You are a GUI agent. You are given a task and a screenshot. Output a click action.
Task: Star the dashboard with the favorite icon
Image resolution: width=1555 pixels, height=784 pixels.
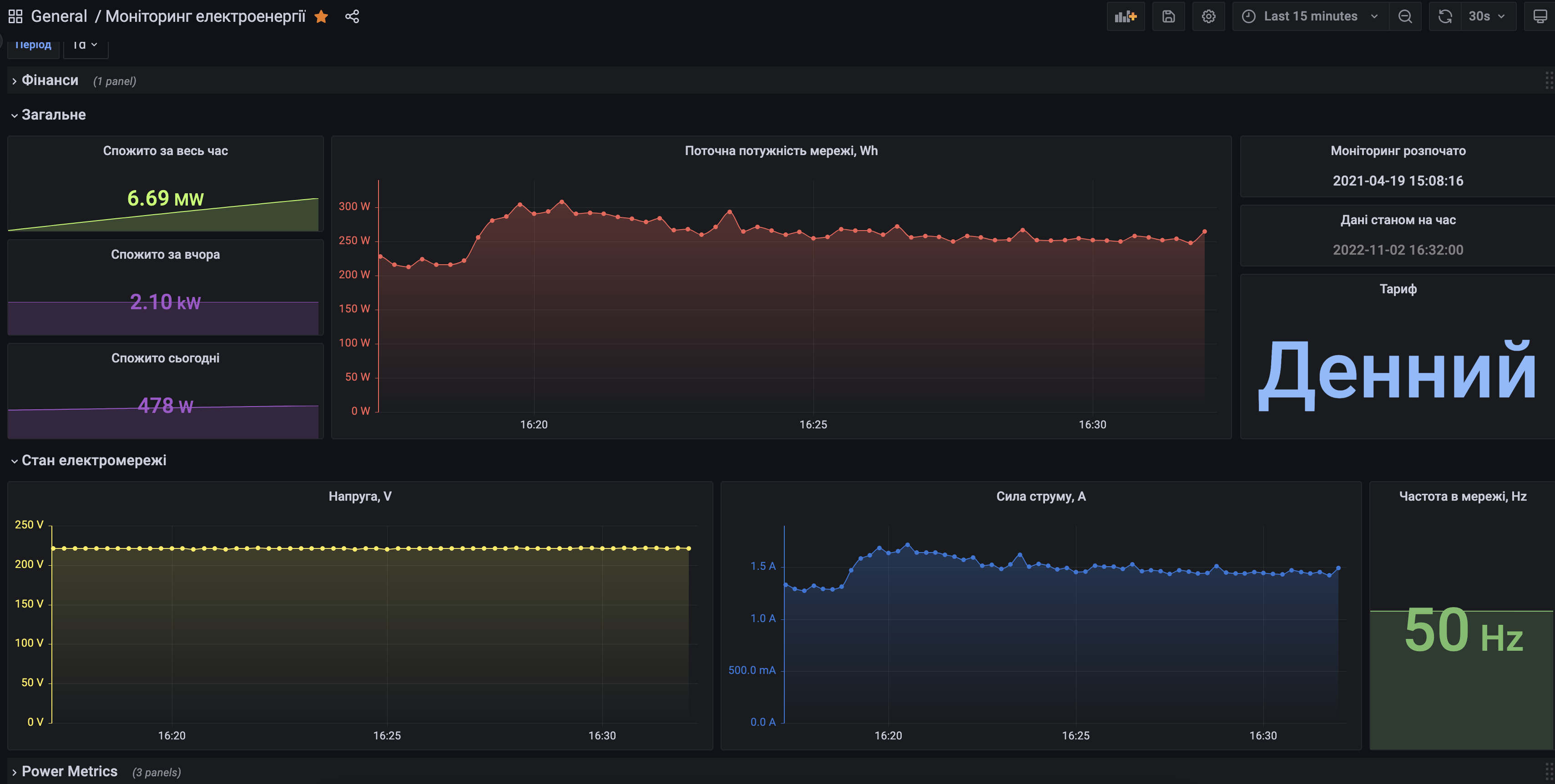tap(321, 16)
